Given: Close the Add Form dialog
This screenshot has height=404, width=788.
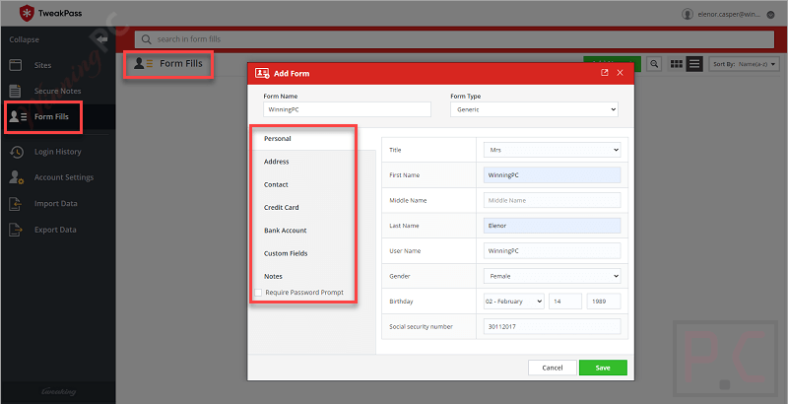Looking at the screenshot, I should click(620, 73).
